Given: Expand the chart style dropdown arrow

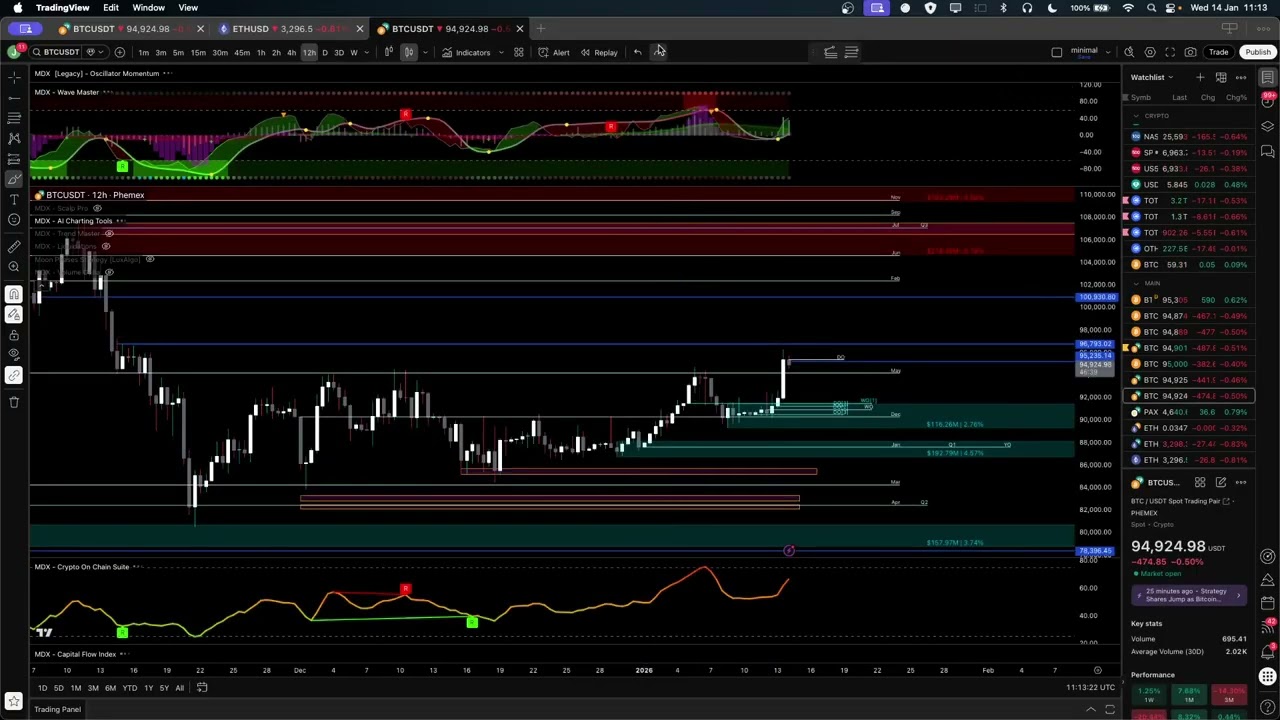Looking at the screenshot, I should point(425,52).
